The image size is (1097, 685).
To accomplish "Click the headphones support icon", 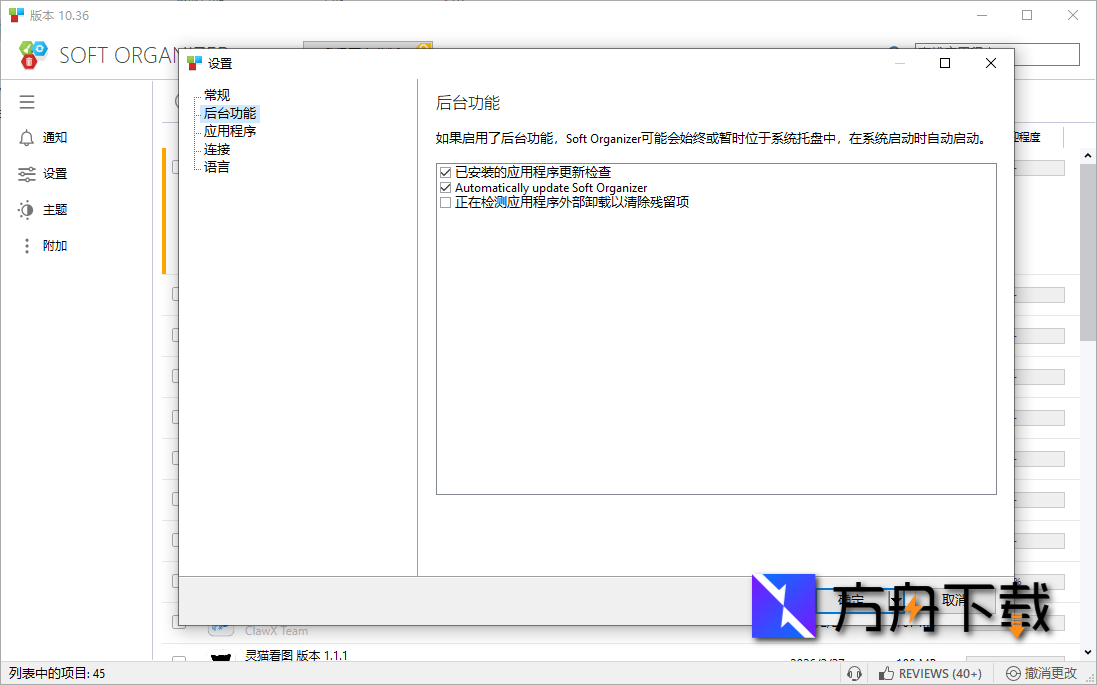I will [x=854, y=673].
